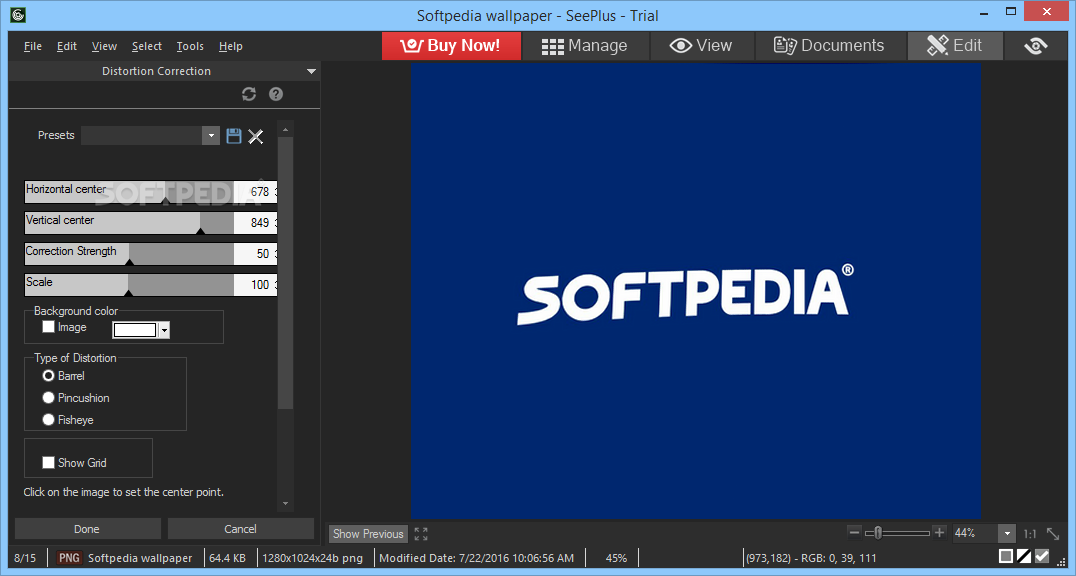Click the zoom slider handle
1076x576 pixels.
coord(878,533)
